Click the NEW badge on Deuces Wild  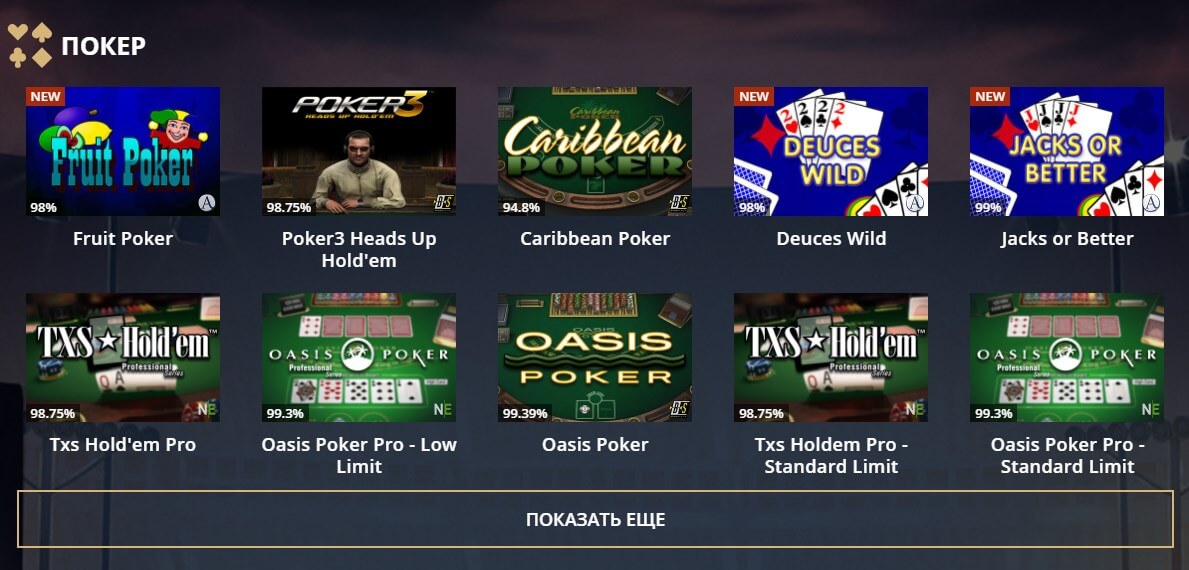coord(754,96)
